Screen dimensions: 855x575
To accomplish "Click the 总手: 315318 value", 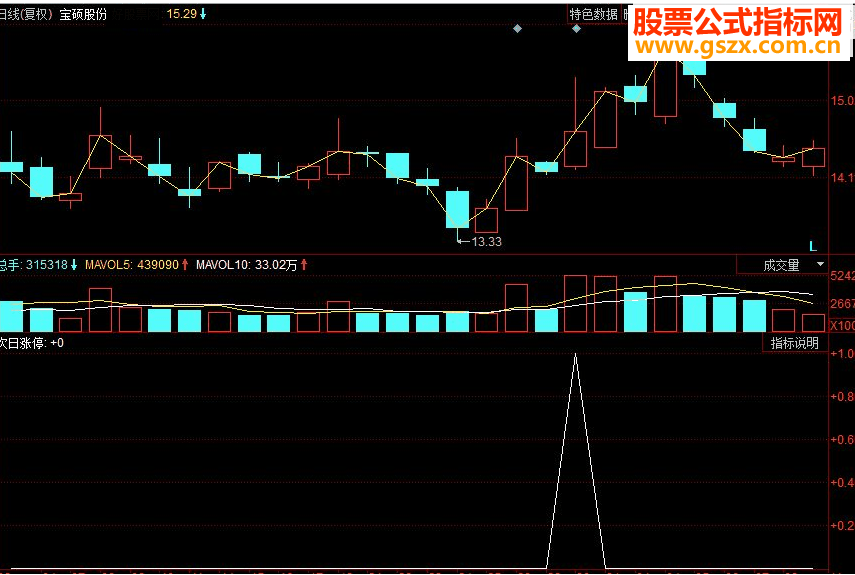I will [38, 265].
